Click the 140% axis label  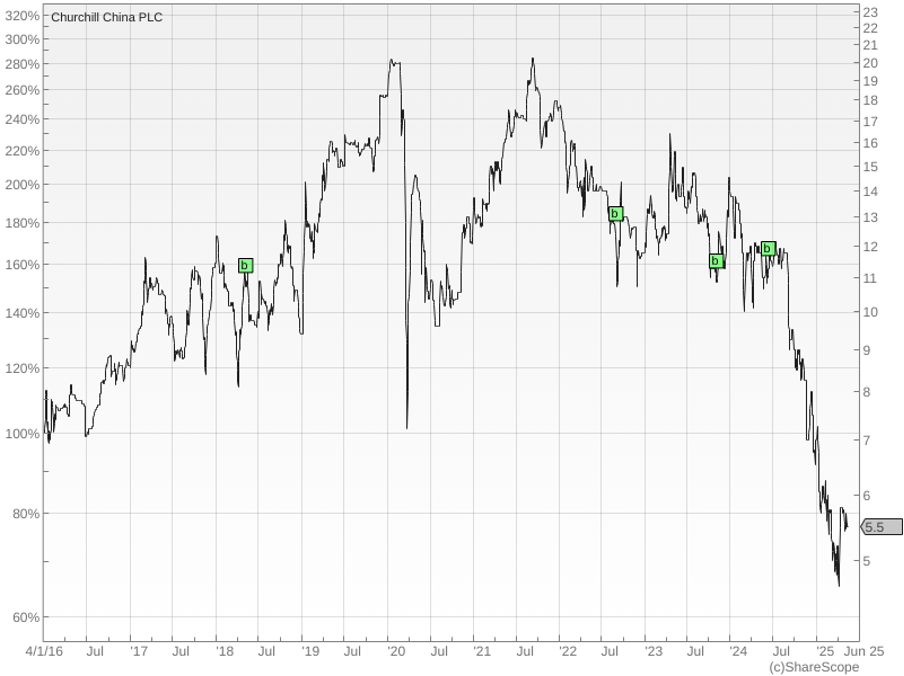coord(22,314)
